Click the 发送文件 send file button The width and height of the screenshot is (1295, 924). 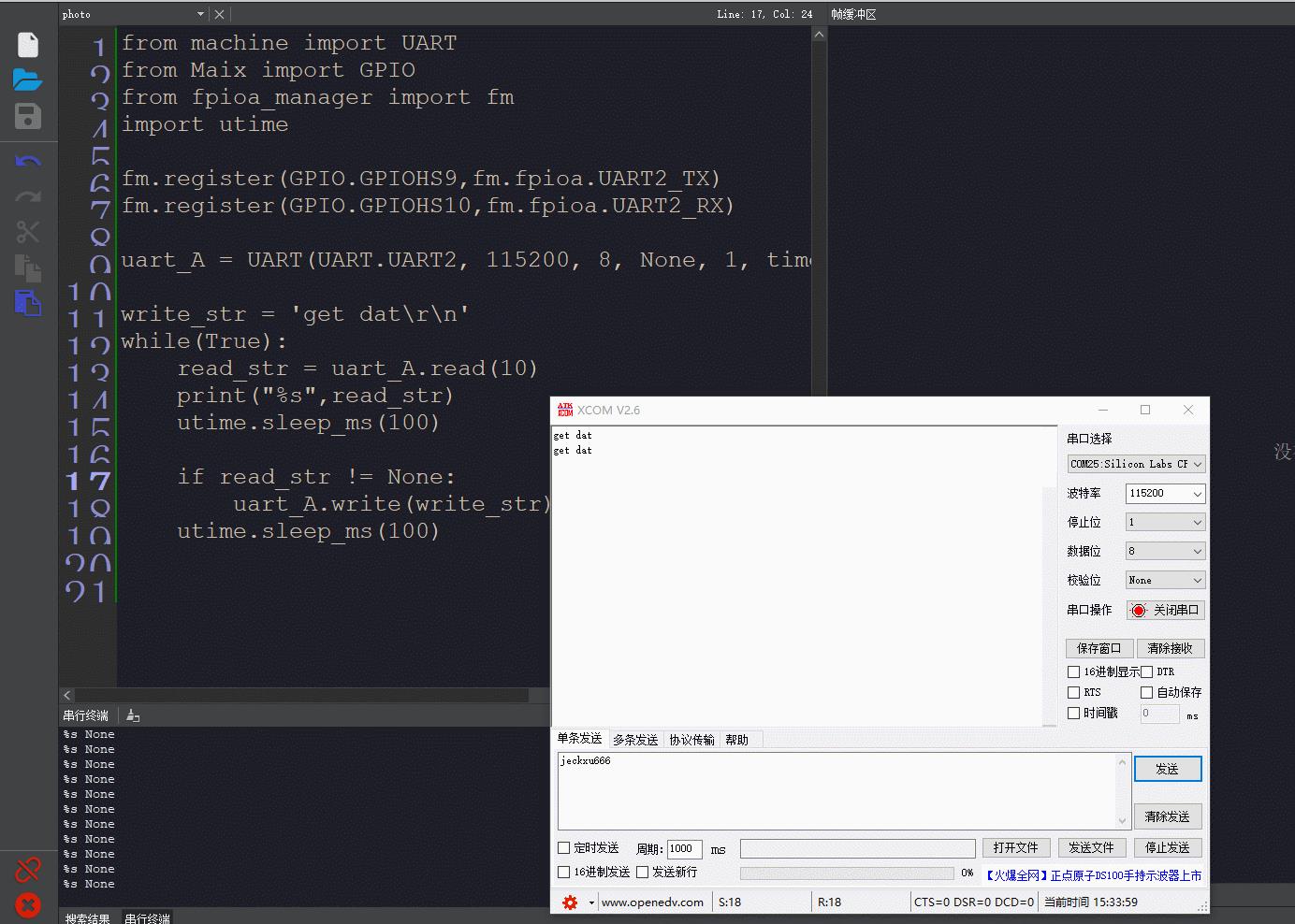(1092, 847)
